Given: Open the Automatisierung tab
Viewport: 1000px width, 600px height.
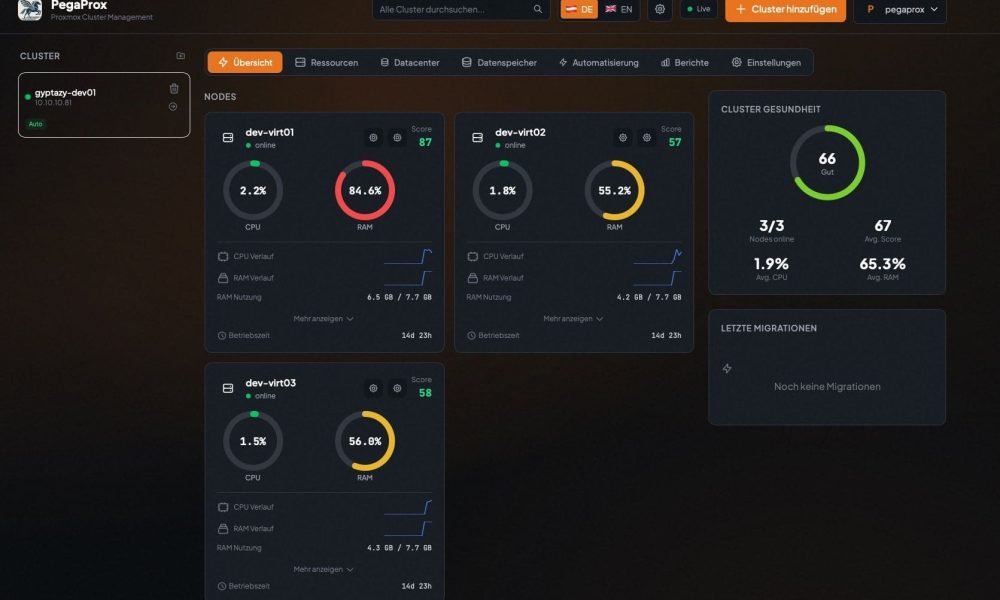Looking at the screenshot, I should pyautogui.click(x=598, y=62).
